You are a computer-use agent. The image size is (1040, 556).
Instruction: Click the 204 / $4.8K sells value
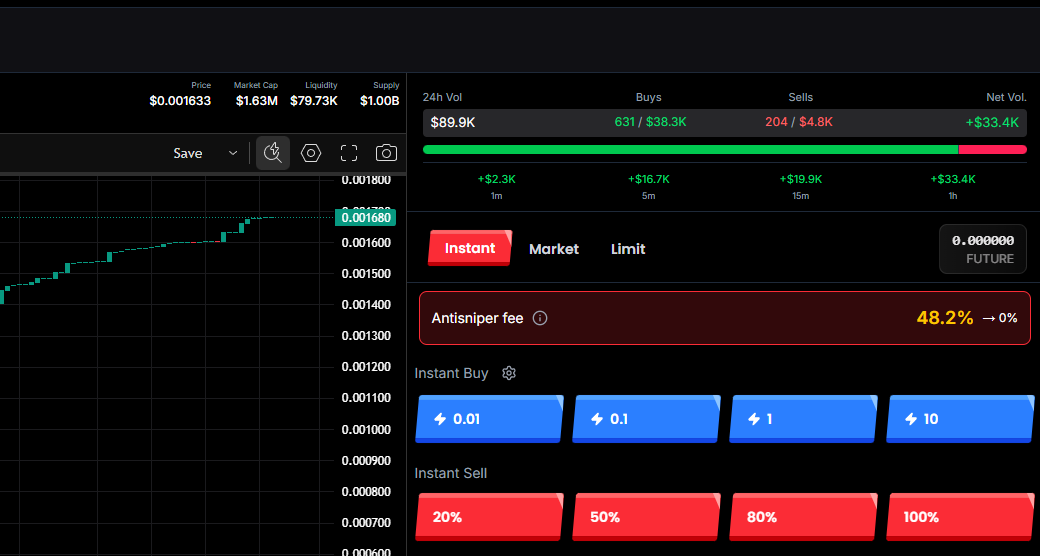[799, 122]
